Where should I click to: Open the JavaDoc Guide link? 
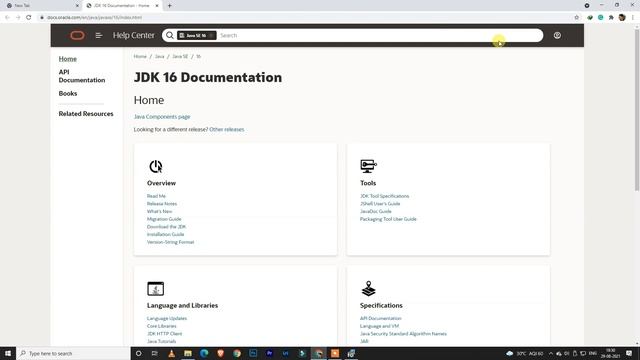click(376, 211)
